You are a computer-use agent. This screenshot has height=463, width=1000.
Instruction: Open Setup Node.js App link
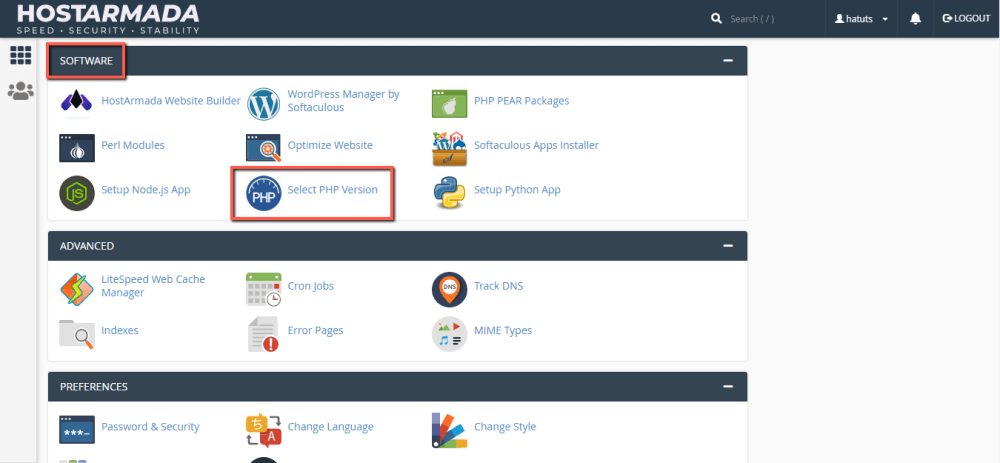tap(145, 190)
